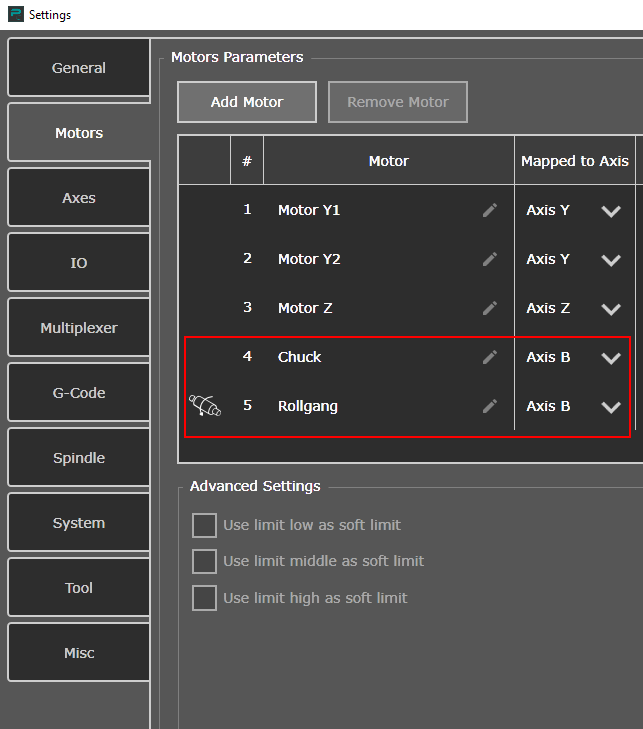Check Use limit high as soft limit
Image resolution: width=643 pixels, height=729 pixels.
(204, 598)
